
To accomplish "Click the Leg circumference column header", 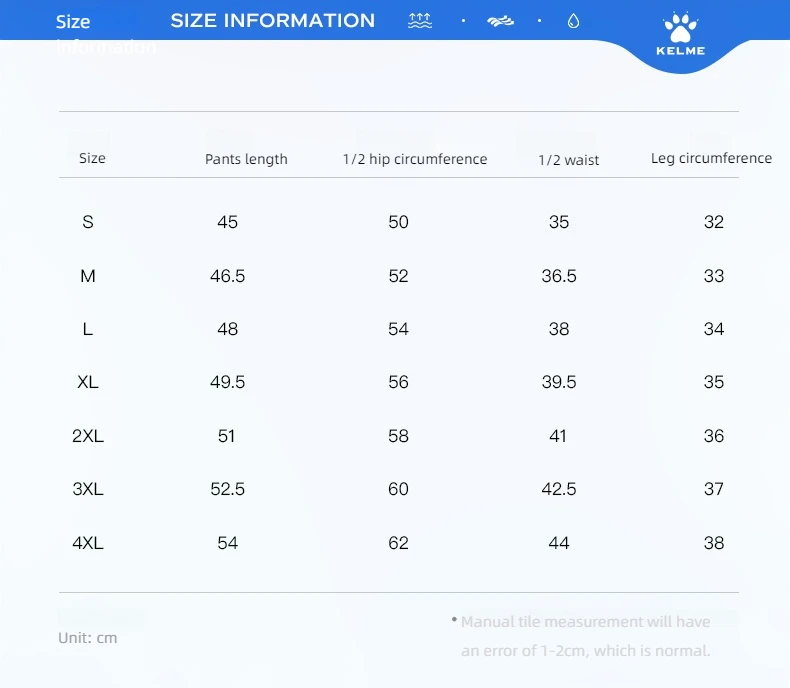I will coord(711,158).
